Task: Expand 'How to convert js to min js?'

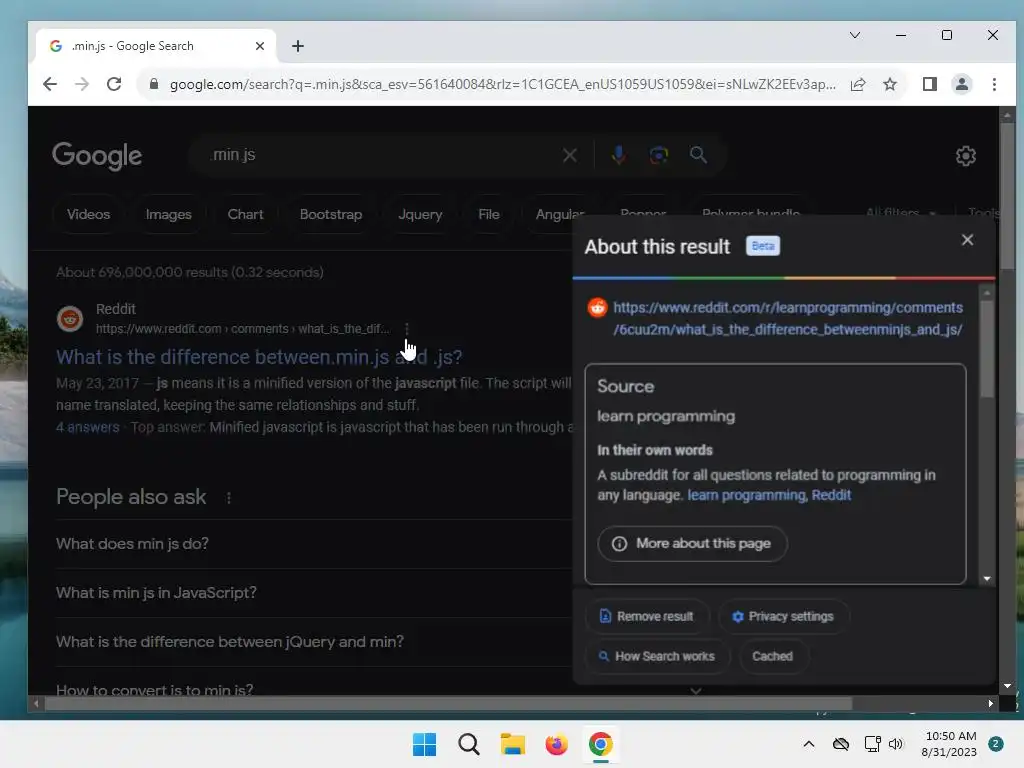Action: coord(313,688)
